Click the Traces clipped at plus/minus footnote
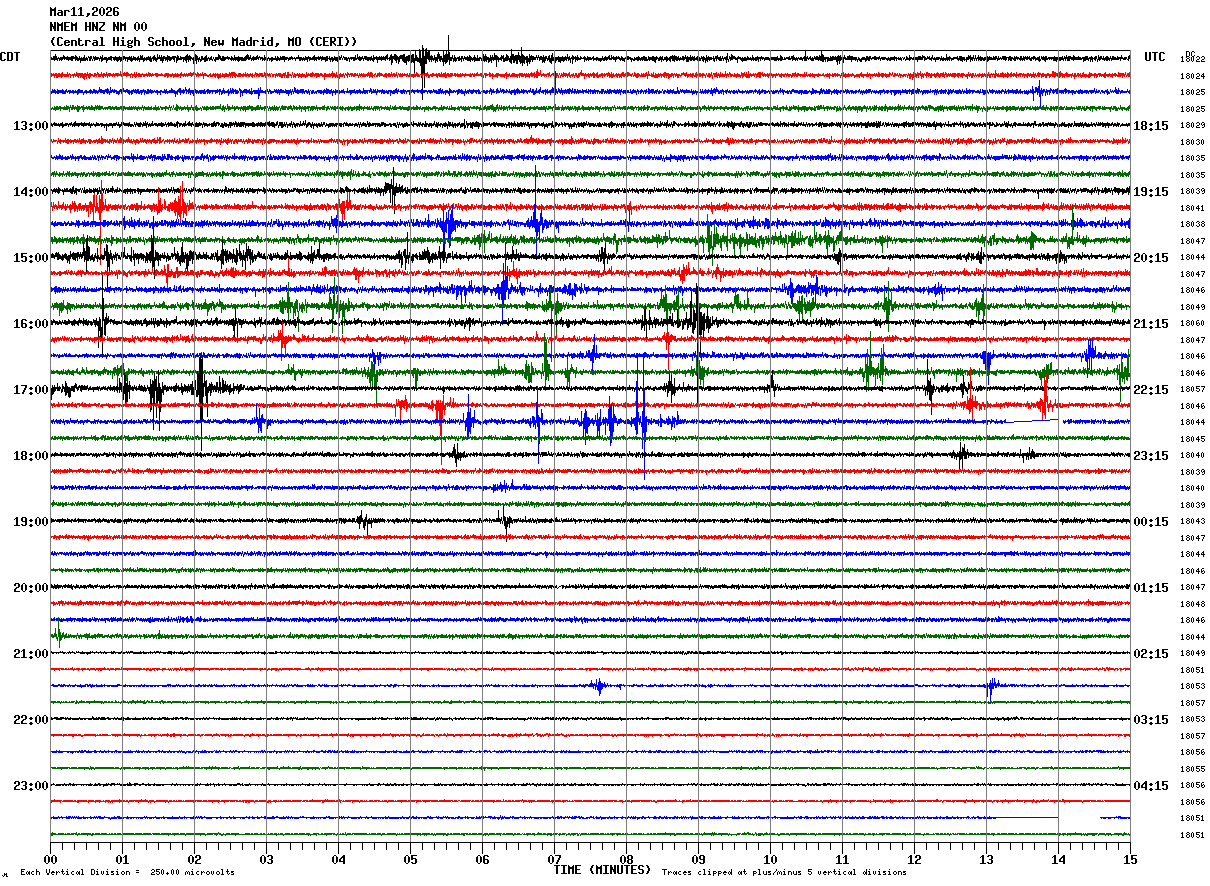 [784, 873]
